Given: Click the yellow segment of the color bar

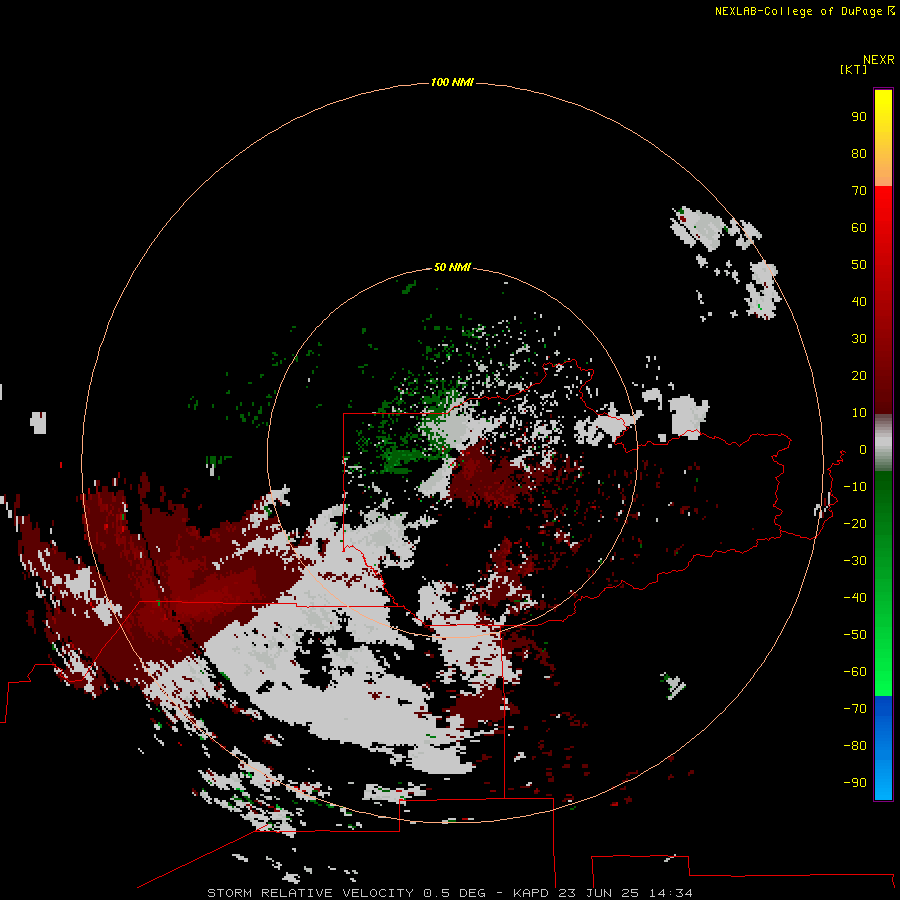Looking at the screenshot, I should (883, 138).
